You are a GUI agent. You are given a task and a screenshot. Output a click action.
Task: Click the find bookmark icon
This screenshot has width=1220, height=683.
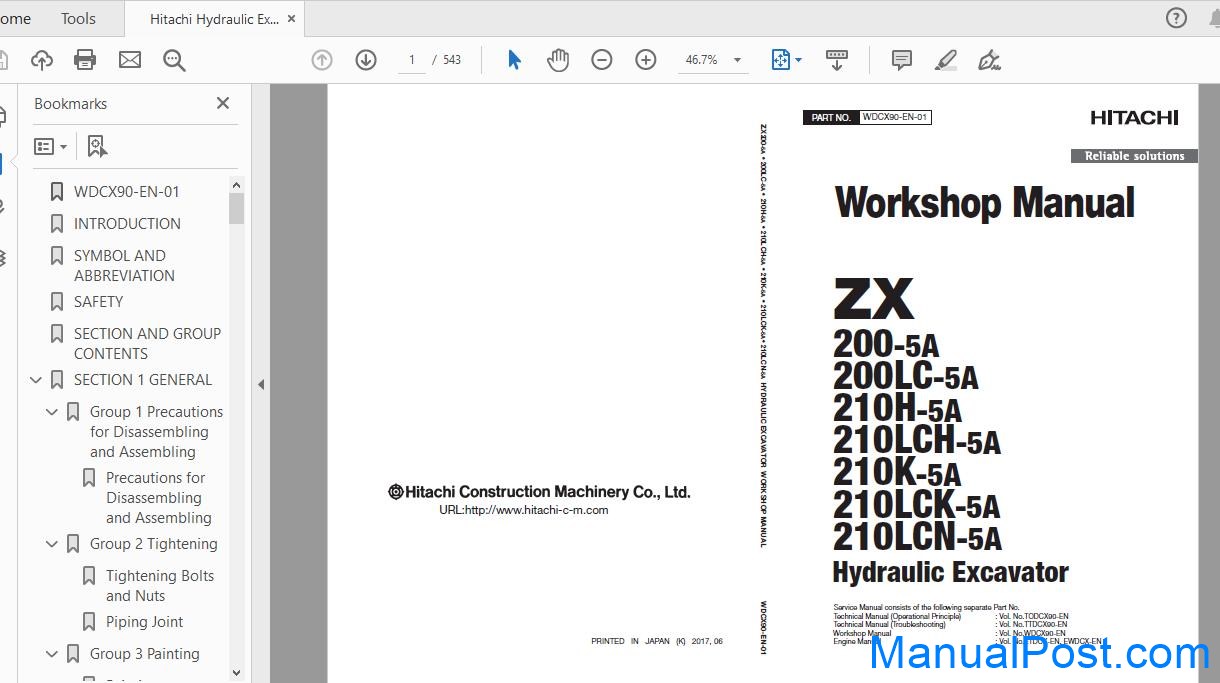click(x=97, y=147)
